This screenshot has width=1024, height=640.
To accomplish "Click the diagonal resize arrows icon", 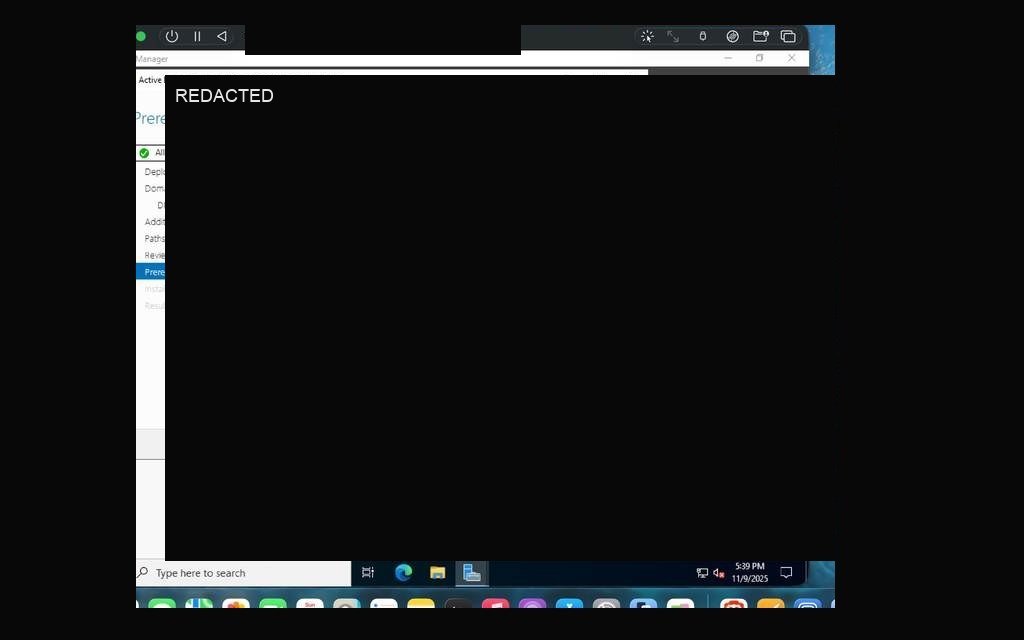I will click(x=673, y=37).
